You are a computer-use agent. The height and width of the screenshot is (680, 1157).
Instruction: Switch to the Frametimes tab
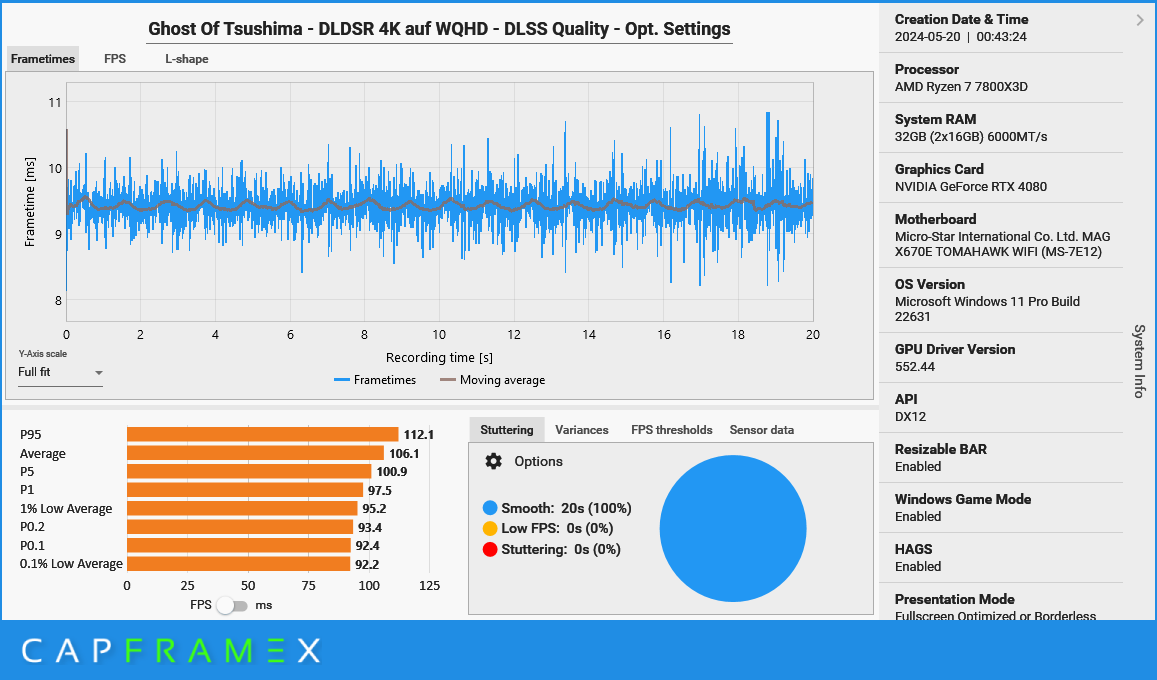[x=43, y=59]
